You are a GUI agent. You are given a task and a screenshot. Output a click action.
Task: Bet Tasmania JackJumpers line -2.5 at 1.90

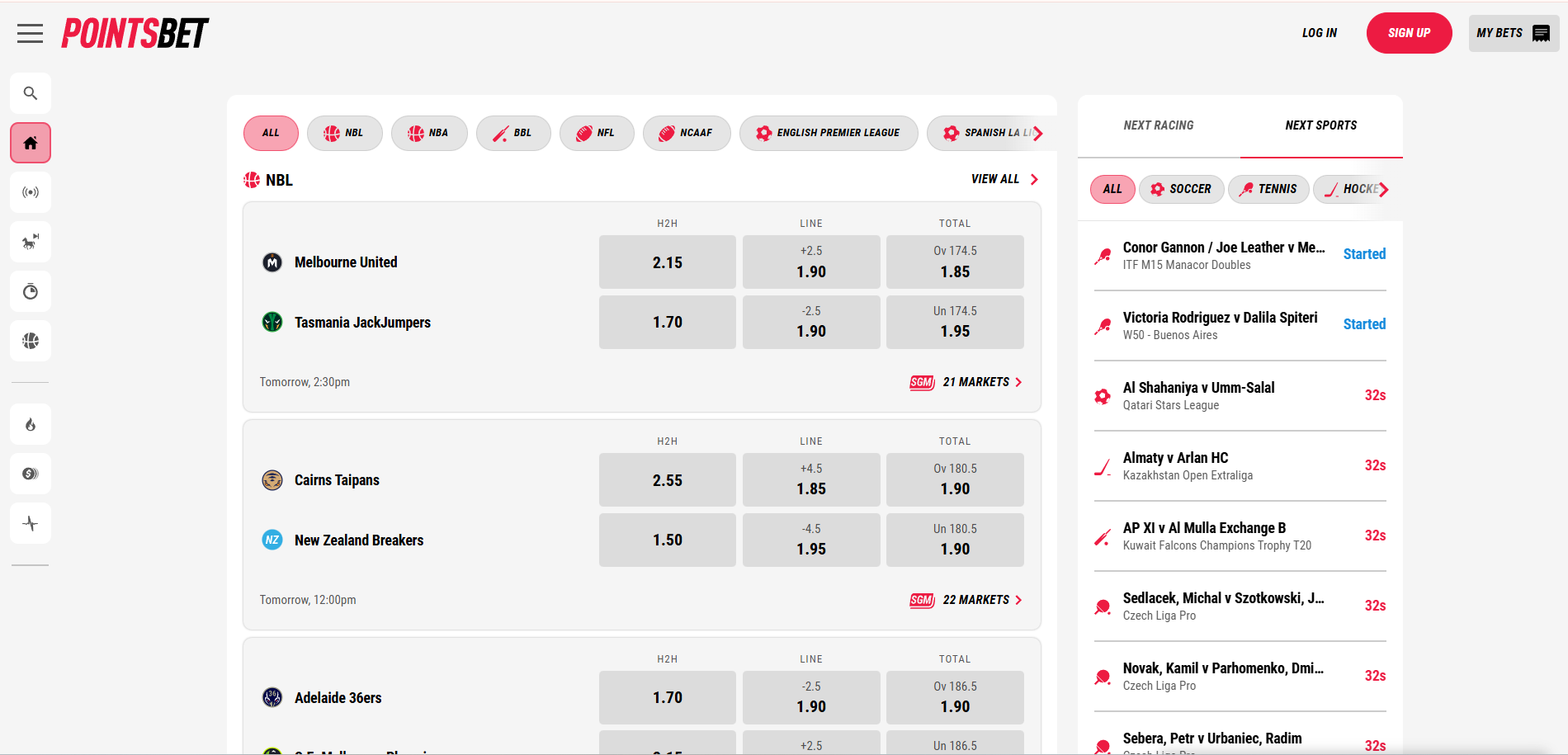[x=811, y=322]
